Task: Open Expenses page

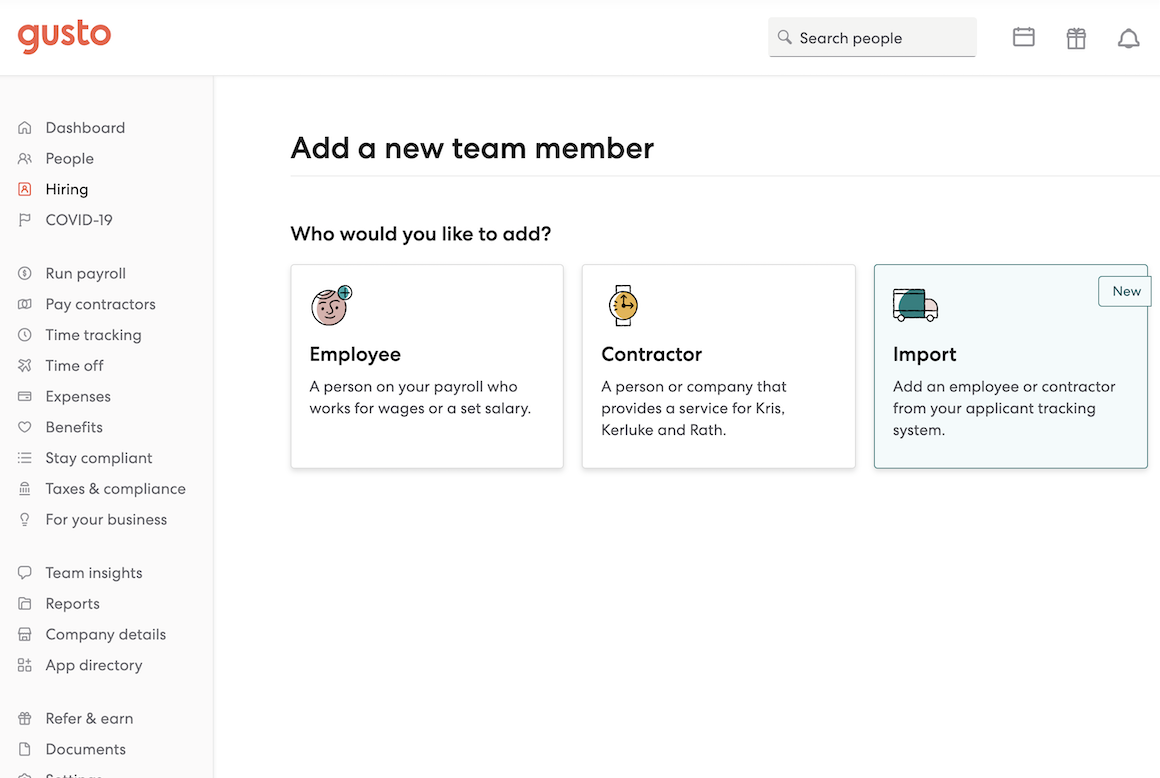Action: [78, 396]
